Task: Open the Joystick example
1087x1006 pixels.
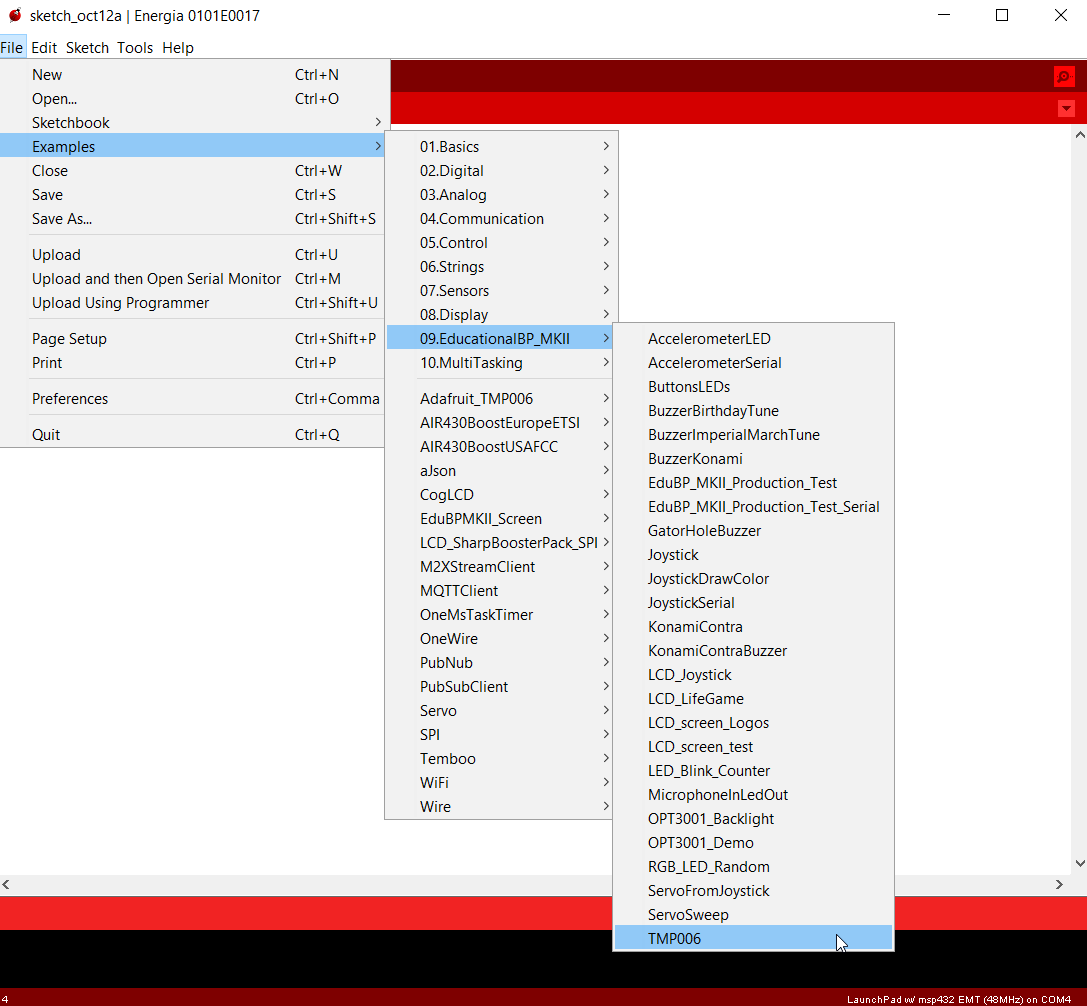Action: pyautogui.click(x=754, y=555)
